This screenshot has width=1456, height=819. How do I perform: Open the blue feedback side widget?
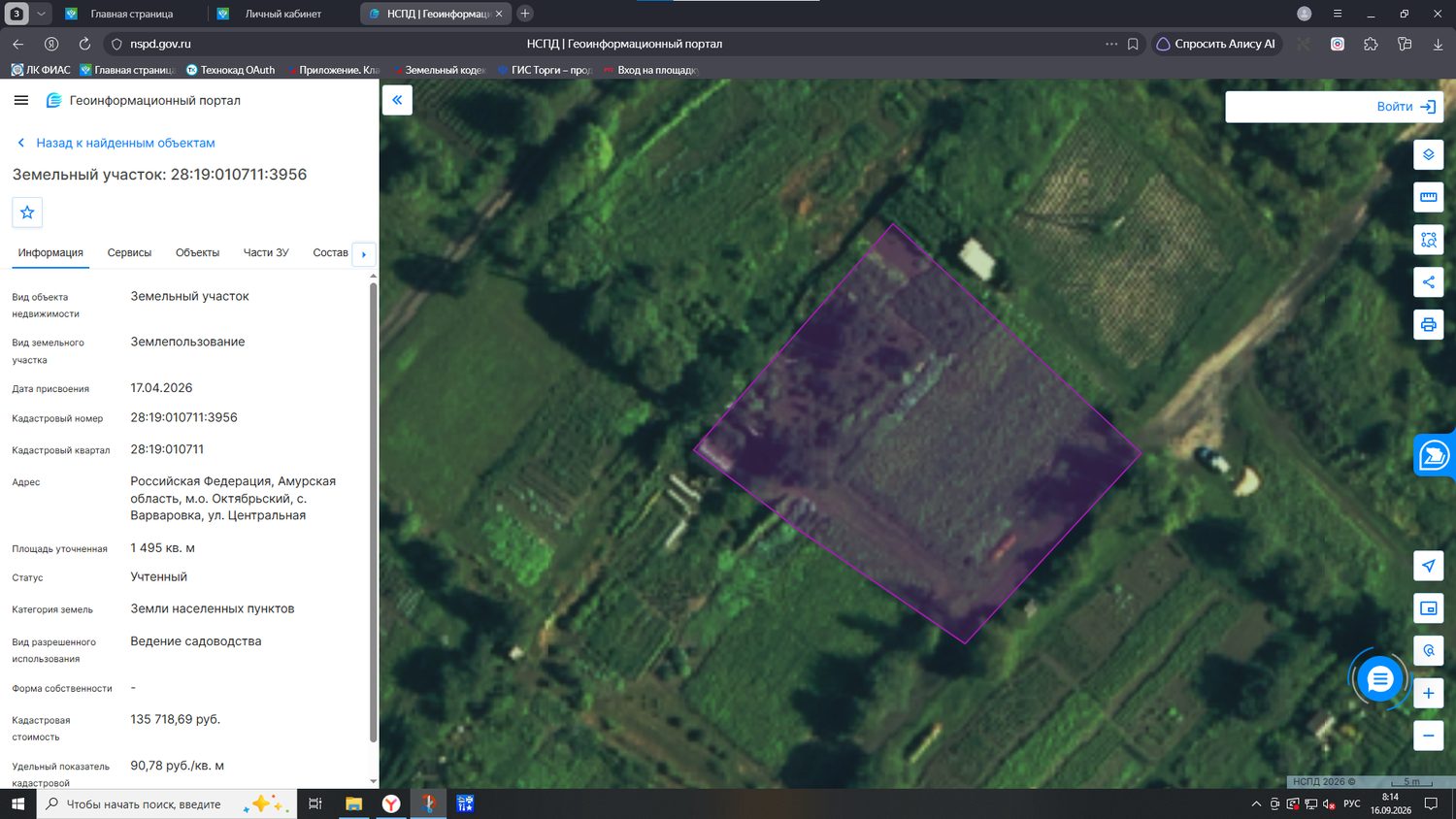click(x=1435, y=455)
